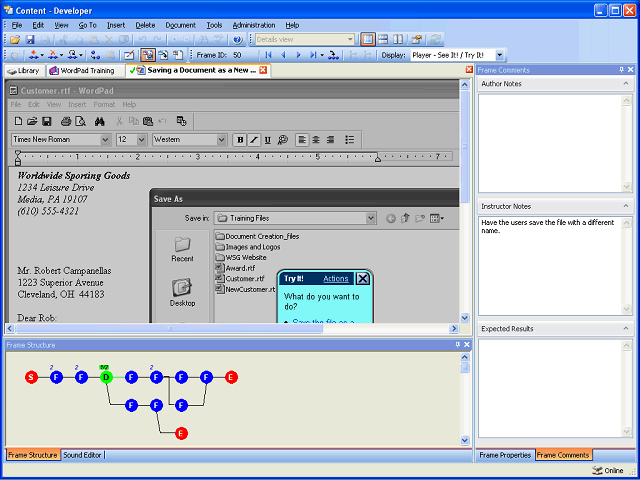Open the Save in folder dropdown
This screenshot has height=480, width=640.
[371, 218]
